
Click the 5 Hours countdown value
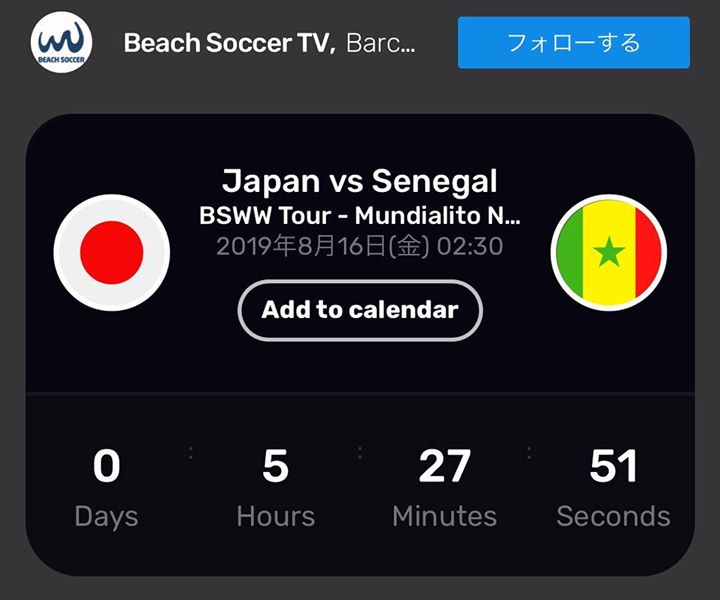[276, 466]
